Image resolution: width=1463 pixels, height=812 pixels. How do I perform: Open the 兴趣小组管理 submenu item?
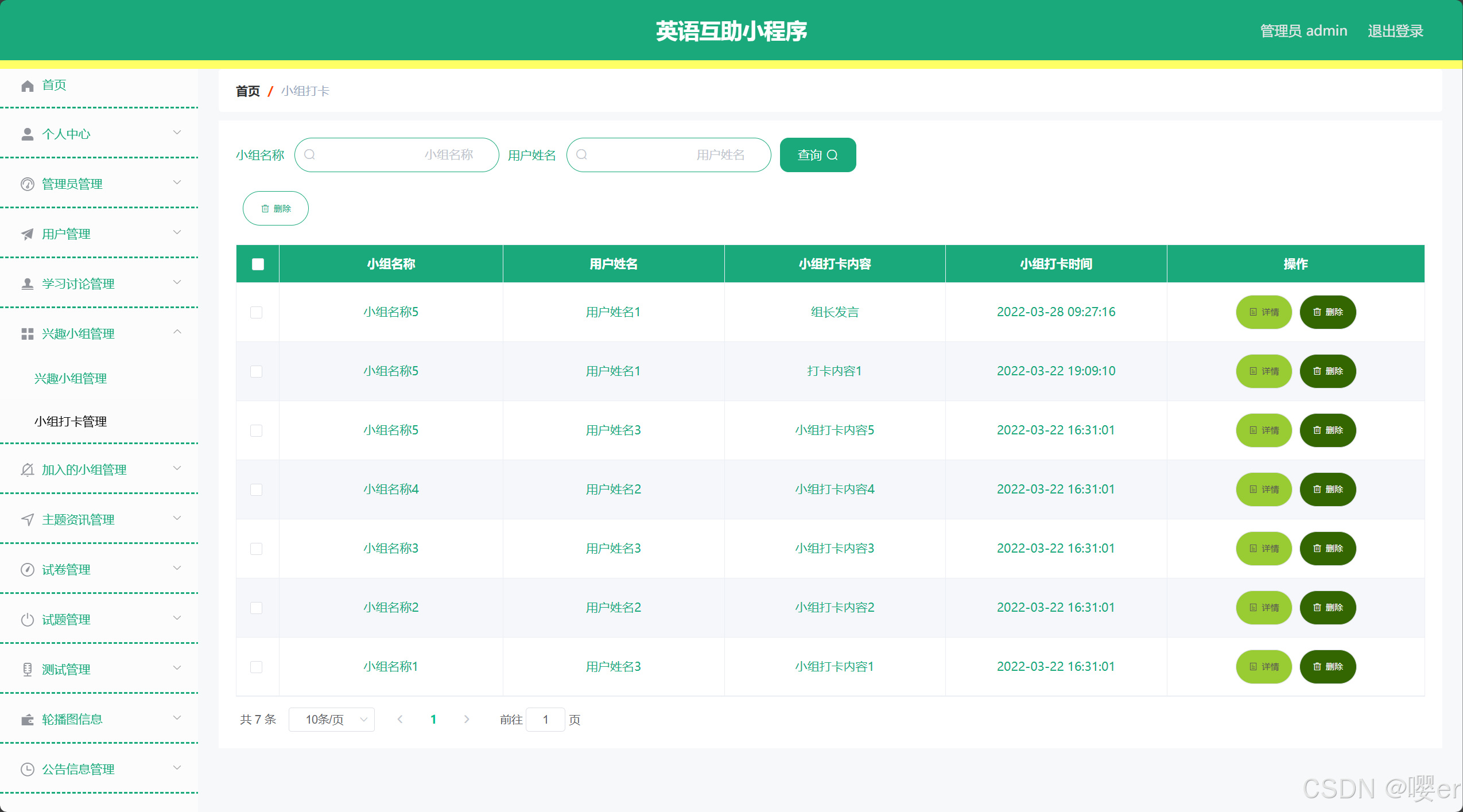tap(71, 379)
